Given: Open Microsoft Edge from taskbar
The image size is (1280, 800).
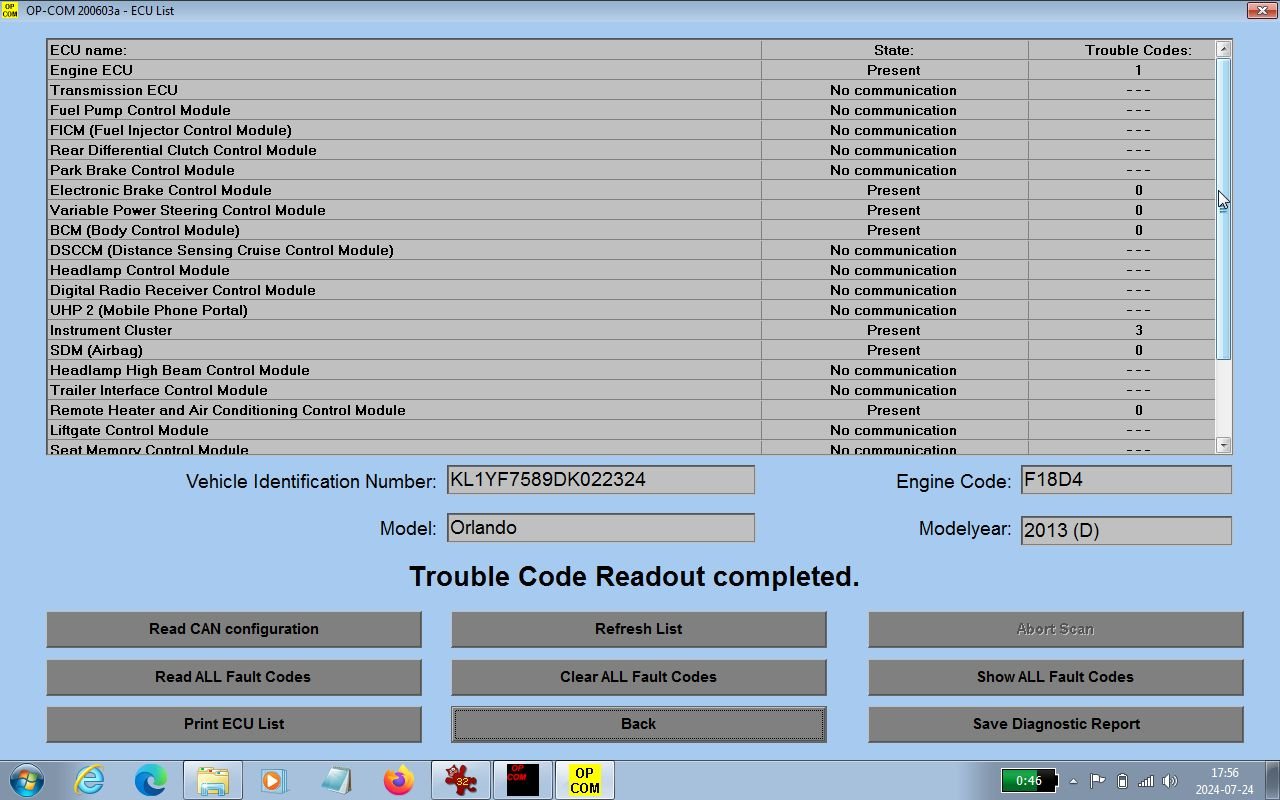Looking at the screenshot, I should point(151,780).
